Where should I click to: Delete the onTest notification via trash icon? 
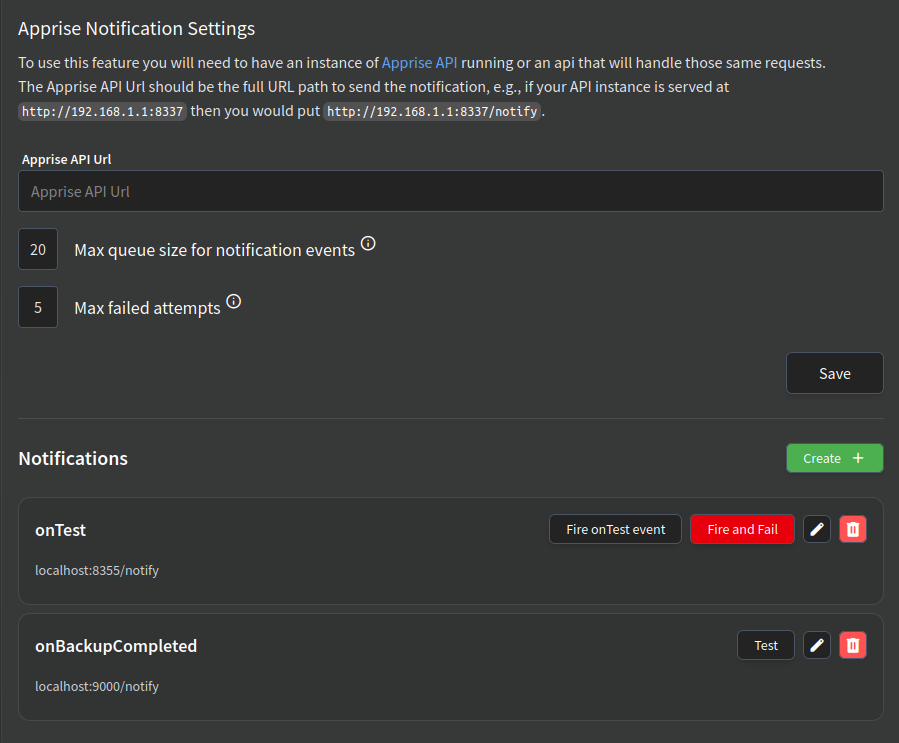853,528
